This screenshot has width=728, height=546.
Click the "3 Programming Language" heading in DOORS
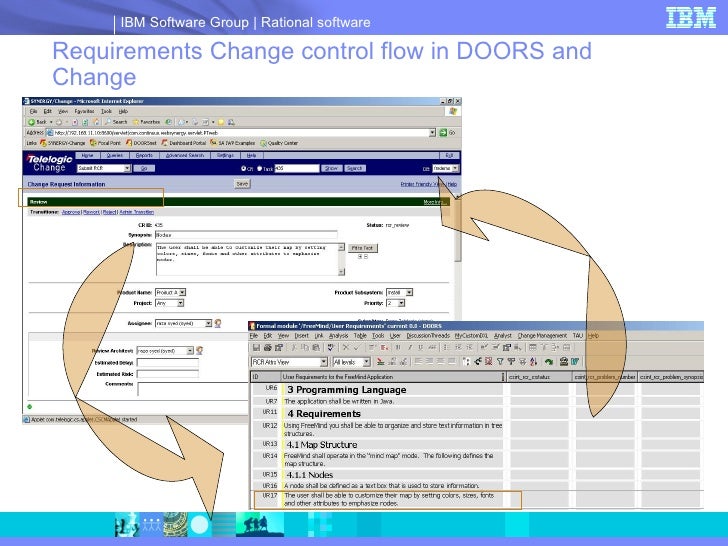point(346,390)
